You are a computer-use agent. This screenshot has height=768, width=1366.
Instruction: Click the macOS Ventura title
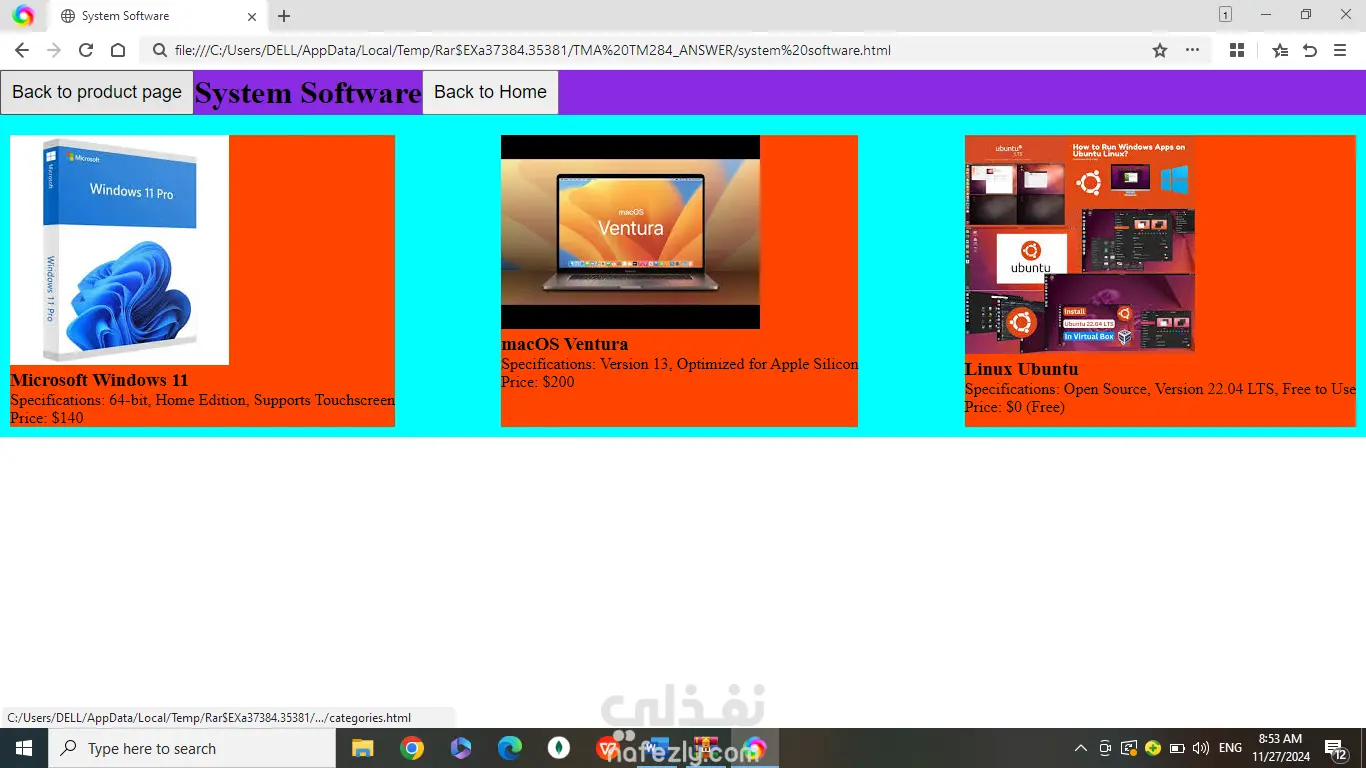tap(565, 344)
